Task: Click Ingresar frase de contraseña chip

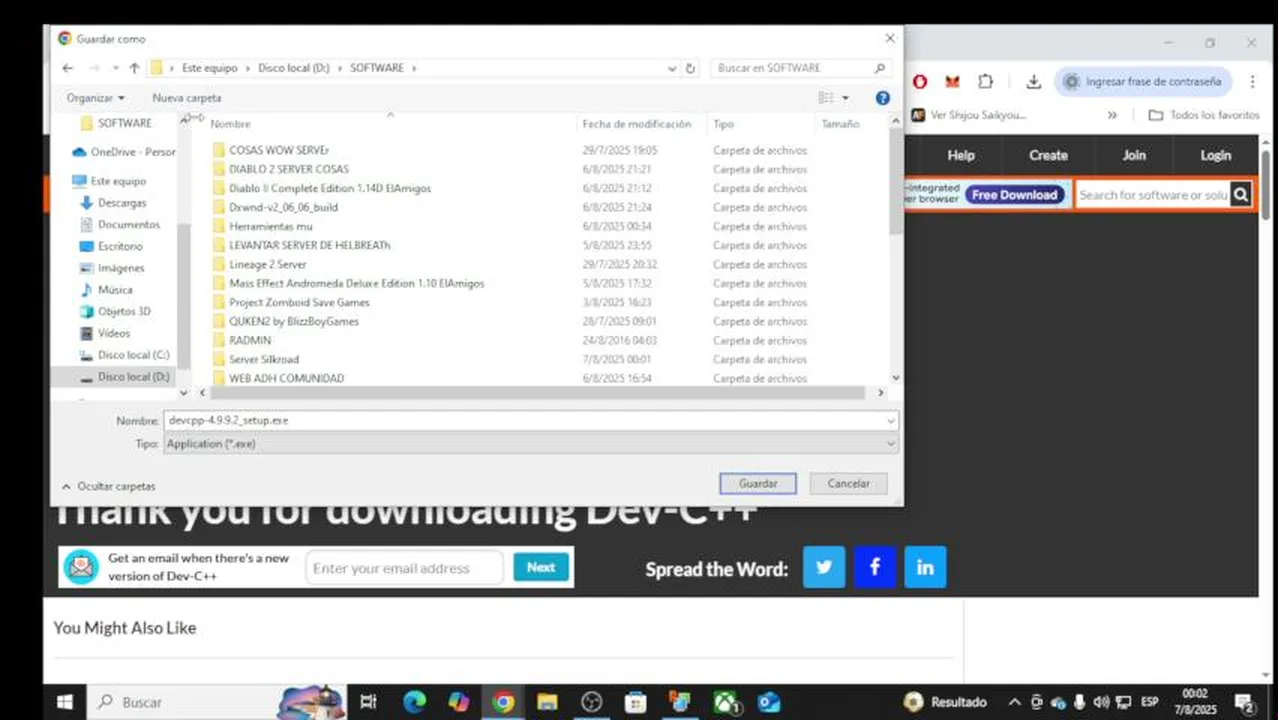Action: tap(1144, 82)
